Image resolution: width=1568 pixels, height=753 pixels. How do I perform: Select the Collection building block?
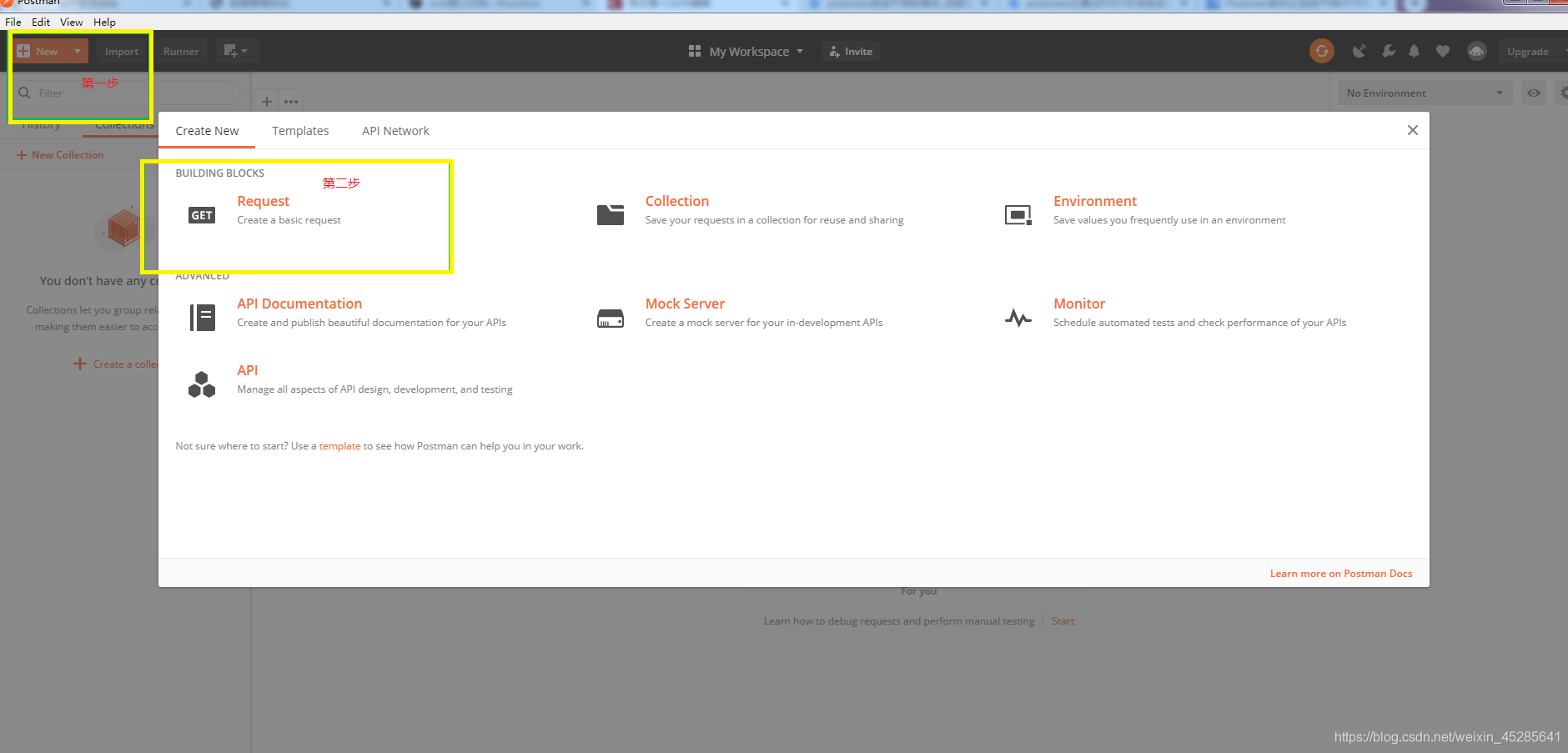coord(676,201)
